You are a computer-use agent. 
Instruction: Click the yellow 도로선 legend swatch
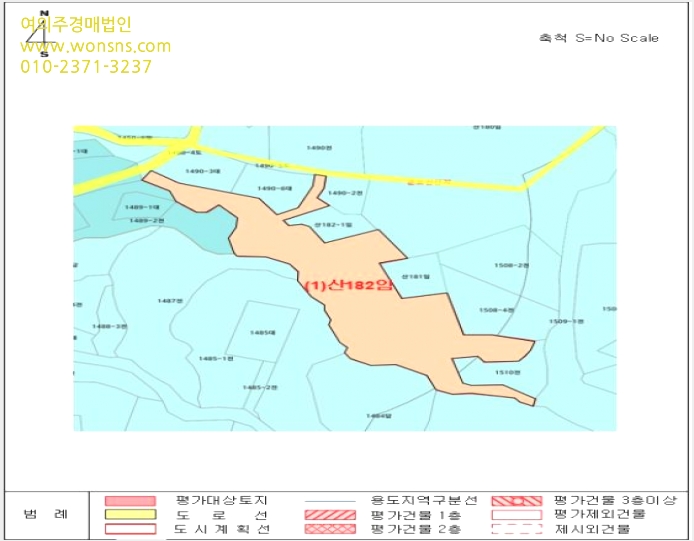click(x=131, y=514)
